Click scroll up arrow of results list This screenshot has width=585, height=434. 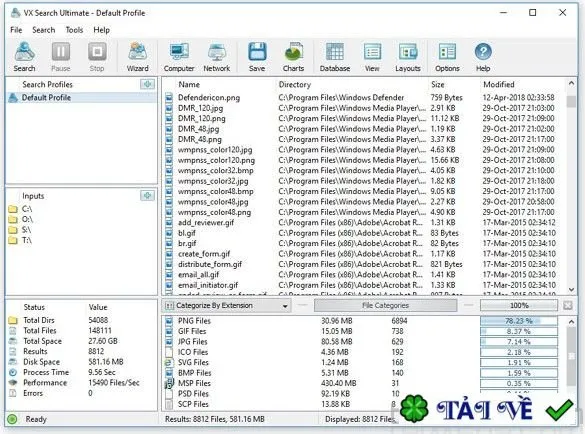coord(571,84)
